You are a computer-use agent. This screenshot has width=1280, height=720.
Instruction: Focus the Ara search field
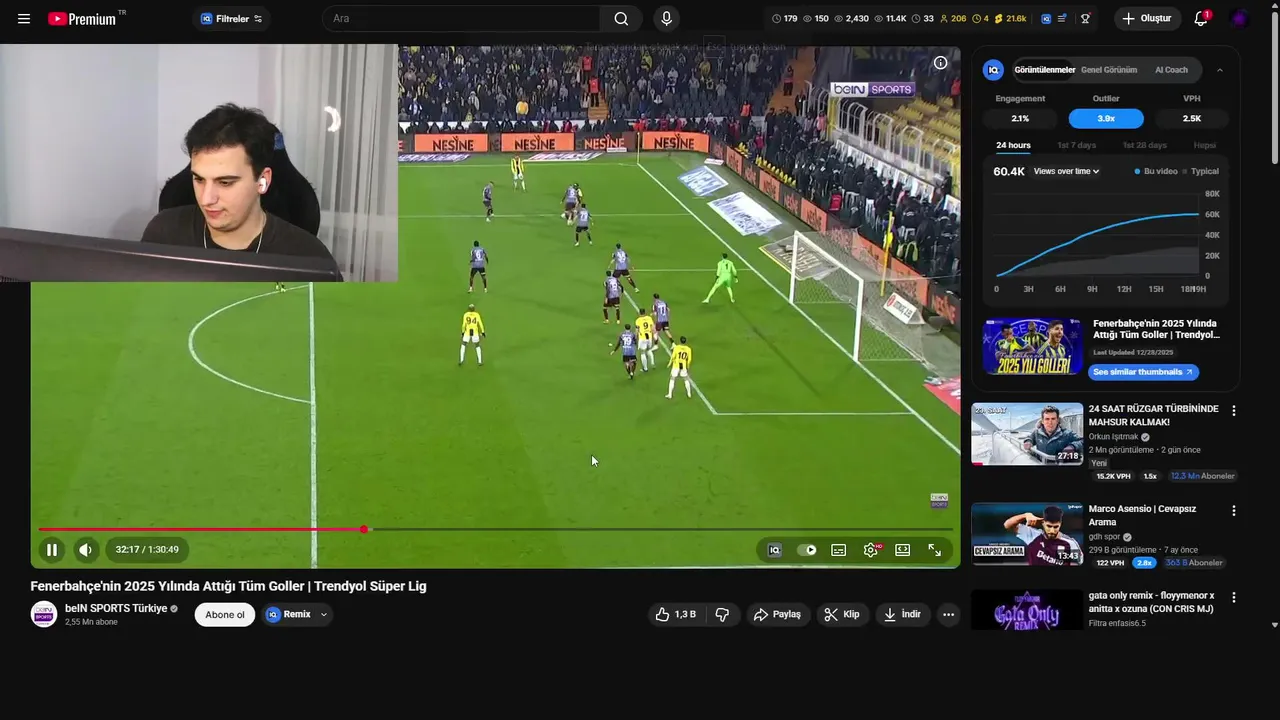[x=462, y=19]
